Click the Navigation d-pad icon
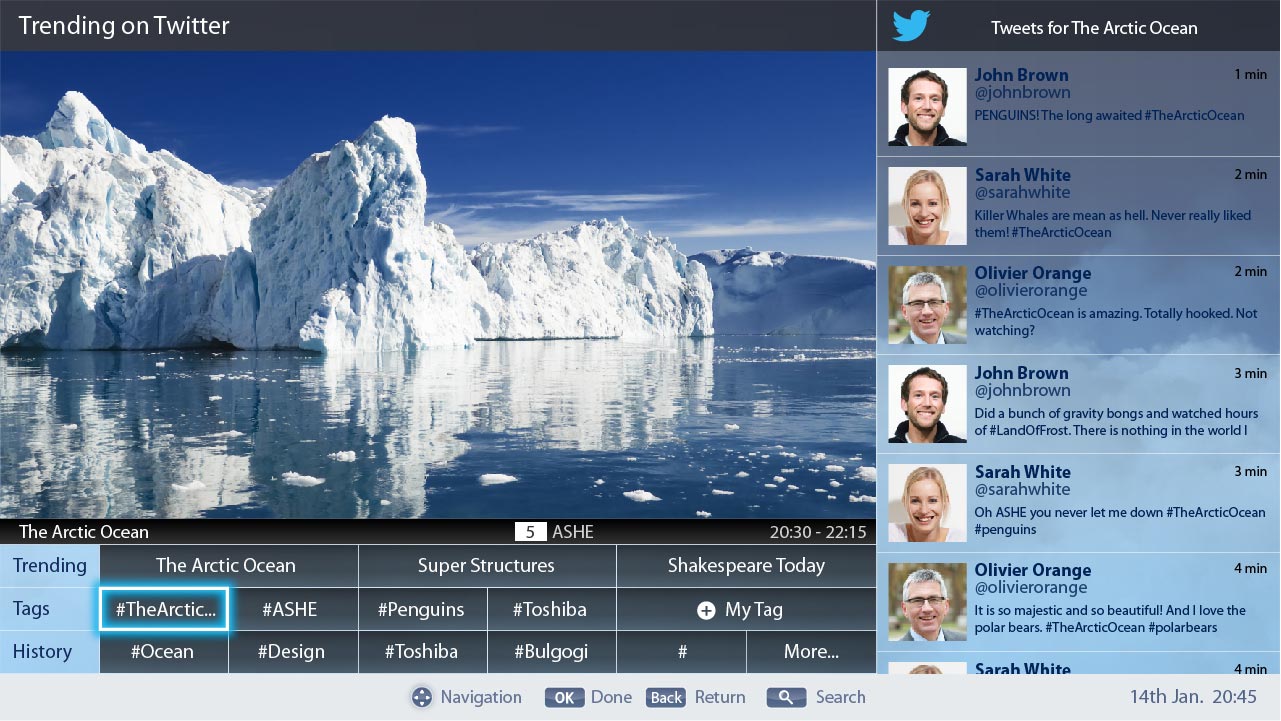1281x721 pixels. coord(422,697)
